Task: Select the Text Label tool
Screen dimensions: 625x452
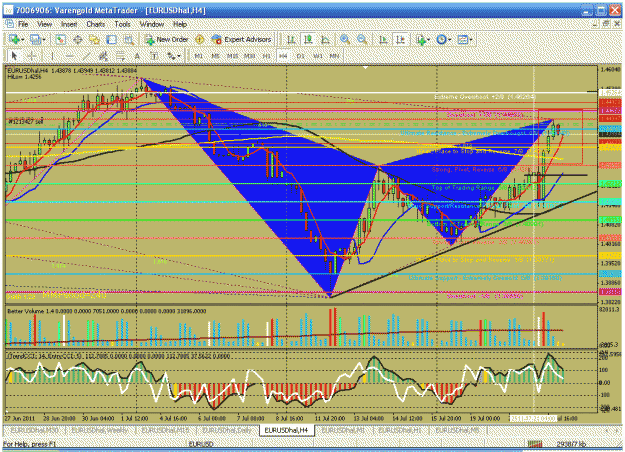Action: pyautogui.click(x=154, y=56)
